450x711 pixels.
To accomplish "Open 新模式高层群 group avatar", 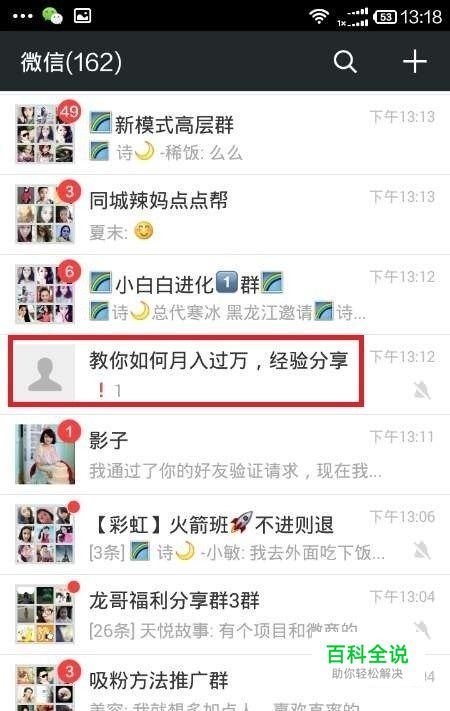I will (45, 134).
